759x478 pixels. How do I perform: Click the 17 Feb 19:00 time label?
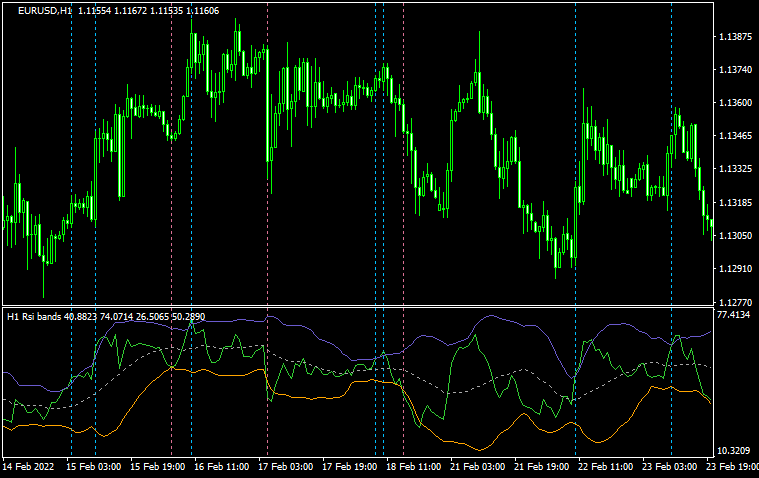point(349,466)
